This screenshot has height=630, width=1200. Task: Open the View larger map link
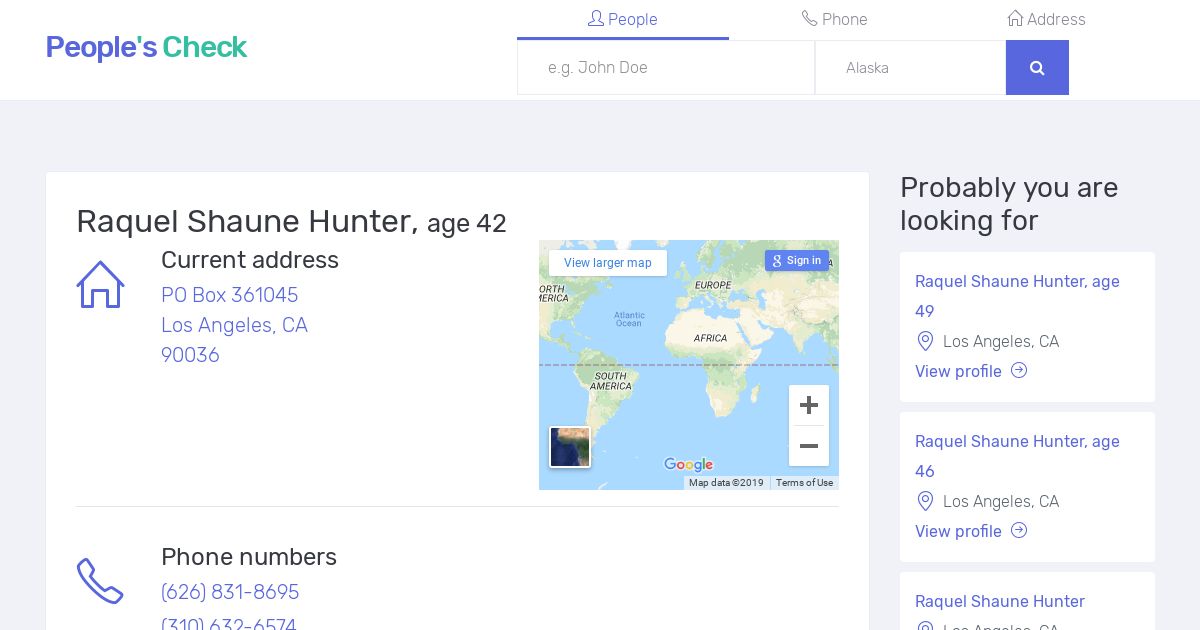point(607,263)
